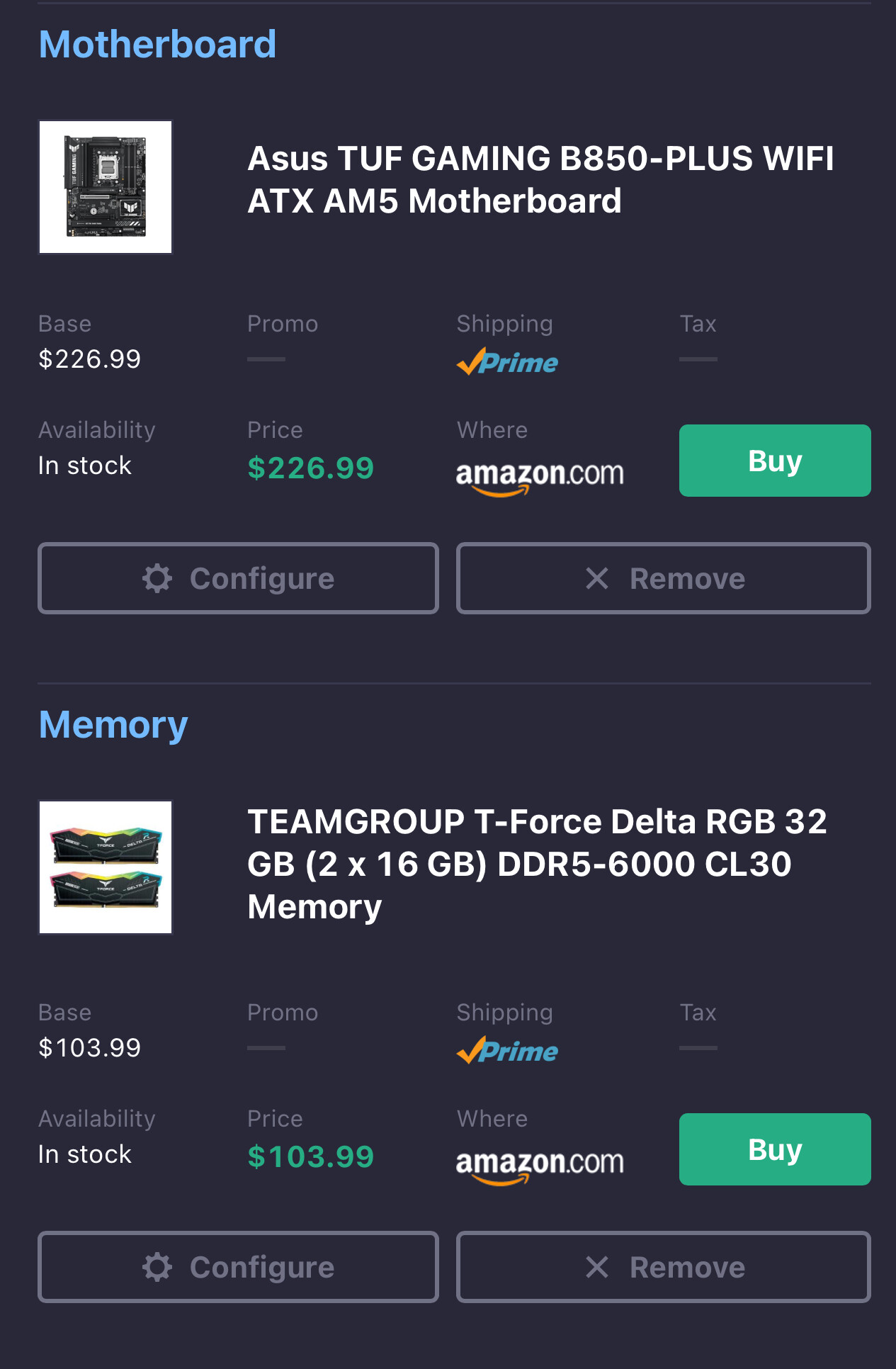Click the amazon.com logo for the memory
The height and width of the screenshot is (1369, 896).
click(540, 1166)
